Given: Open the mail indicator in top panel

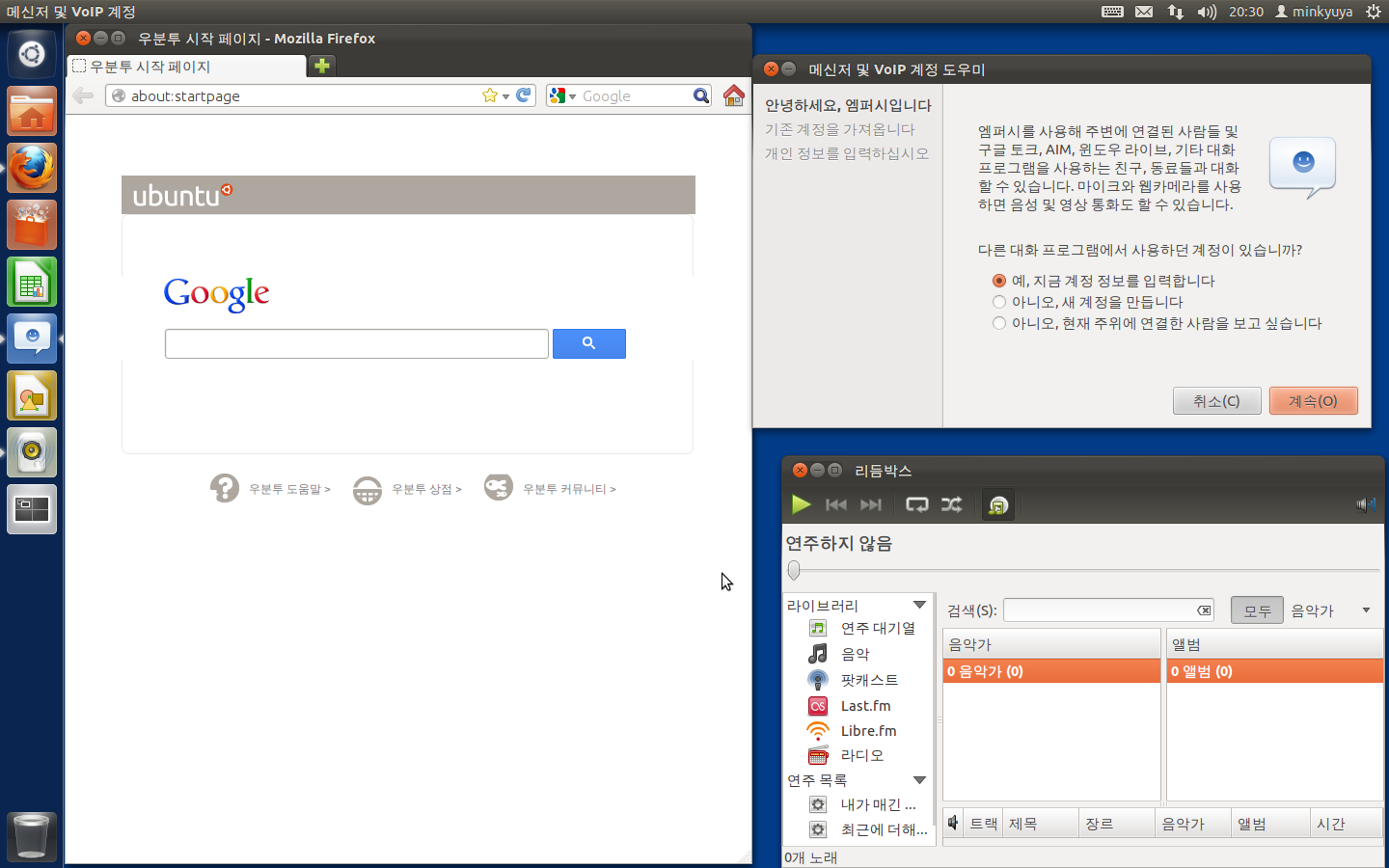Looking at the screenshot, I should pyautogui.click(x=1144, y=12).
